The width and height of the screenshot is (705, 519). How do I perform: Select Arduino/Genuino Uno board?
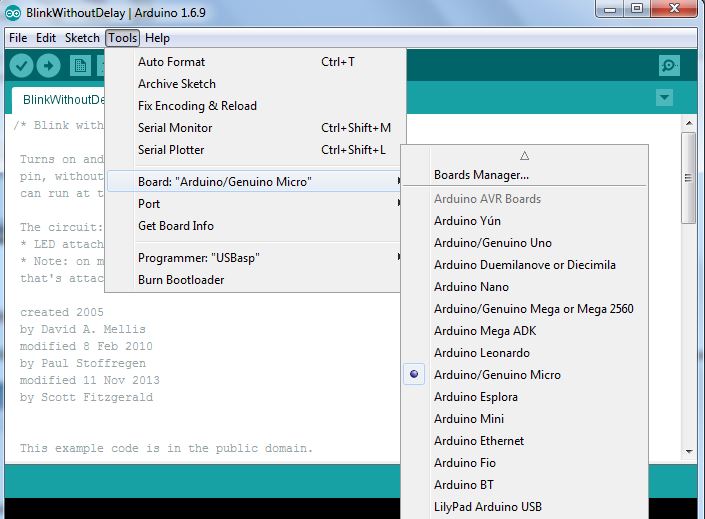(x=525, y=243)
